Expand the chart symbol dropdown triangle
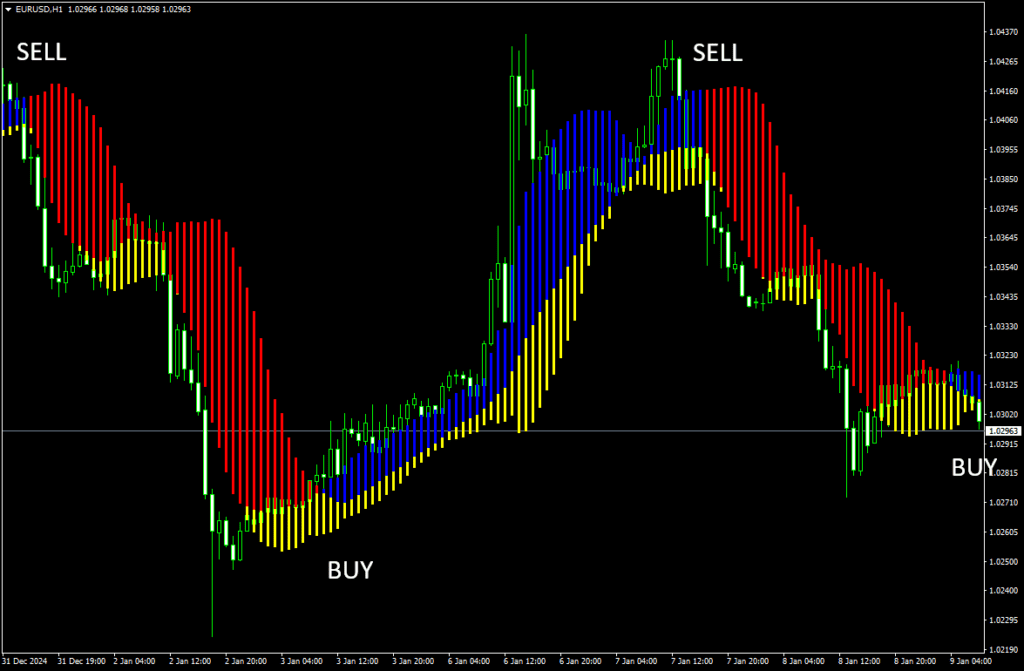 [x=10, y=7]
